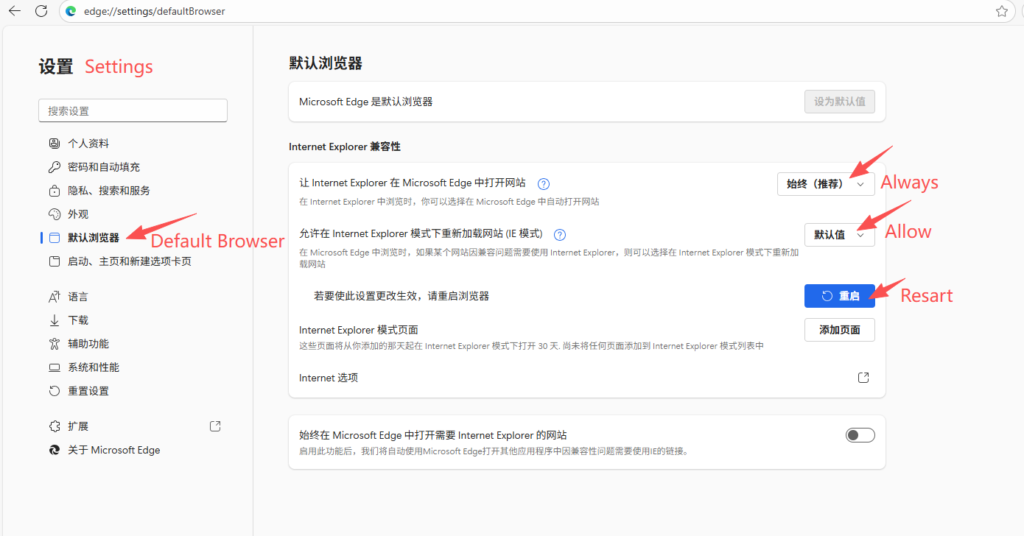
Task: Open the 语言 settings section
Action: pos(78,296)
